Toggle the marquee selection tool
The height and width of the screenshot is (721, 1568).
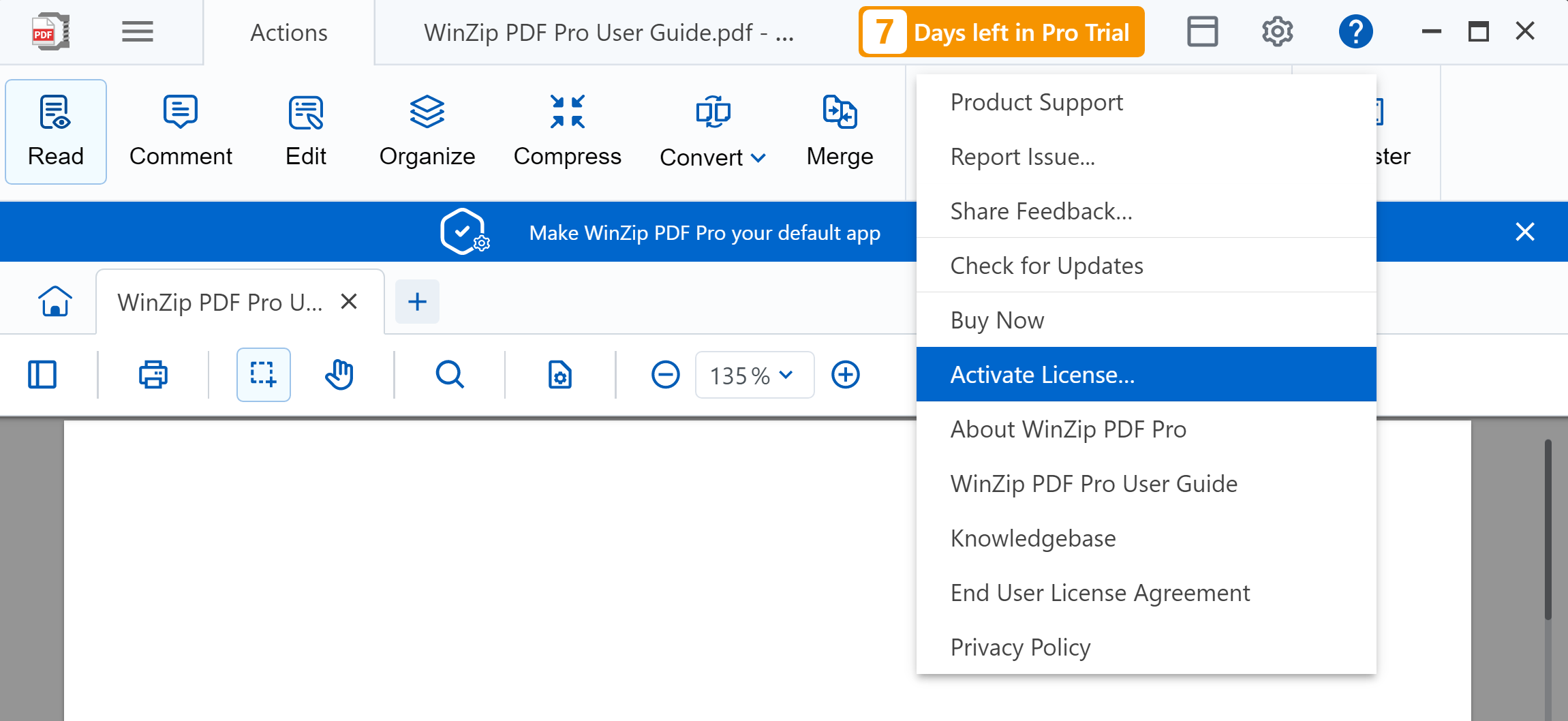(263, 375)
